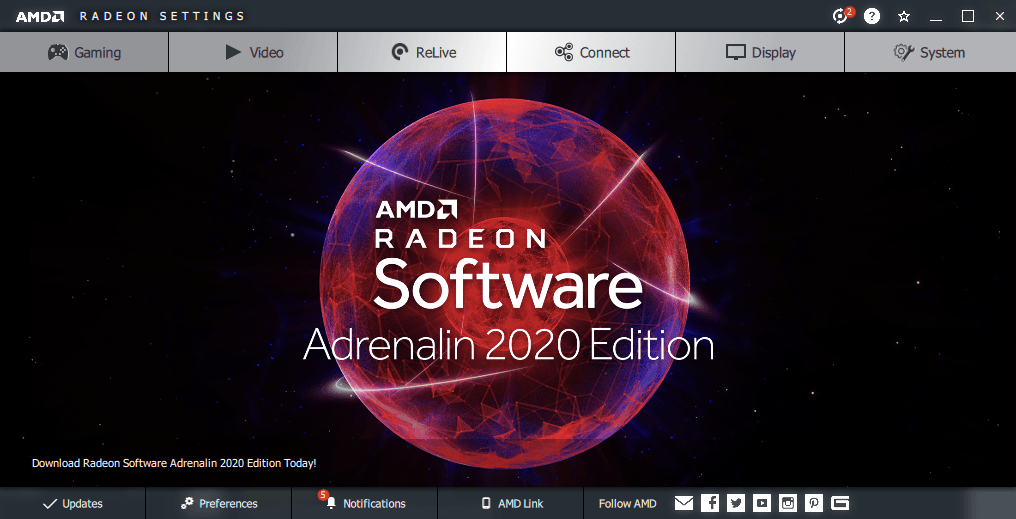The height and width of the screenshot is (519, 1016).
Task: Maximize the Radeon Settings window
Action: (968, 16)
